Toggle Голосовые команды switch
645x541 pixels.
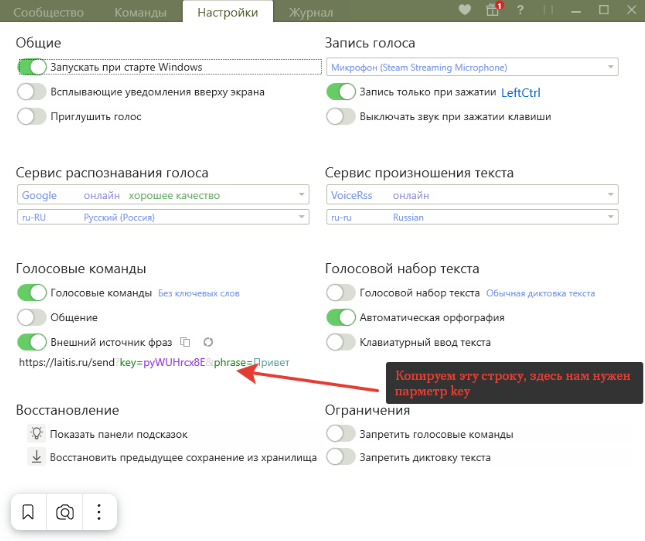point(32,293)
